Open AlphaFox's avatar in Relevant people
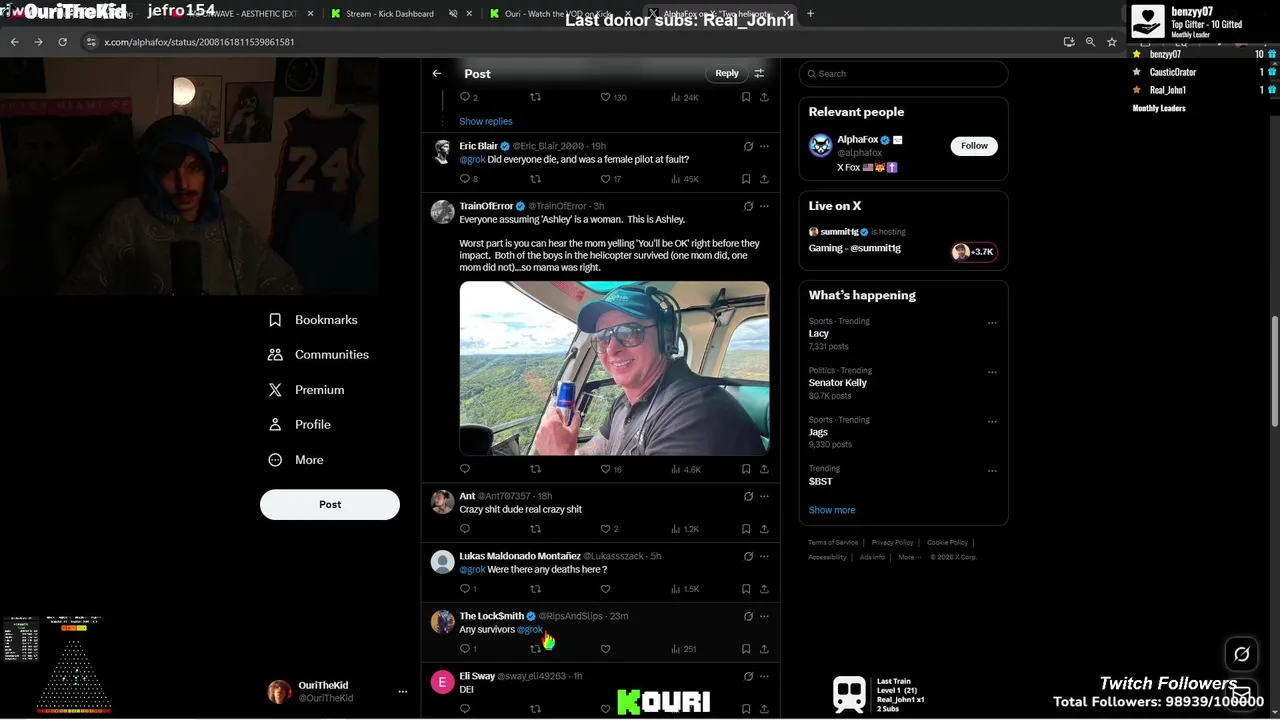 (x=820, y=146)
